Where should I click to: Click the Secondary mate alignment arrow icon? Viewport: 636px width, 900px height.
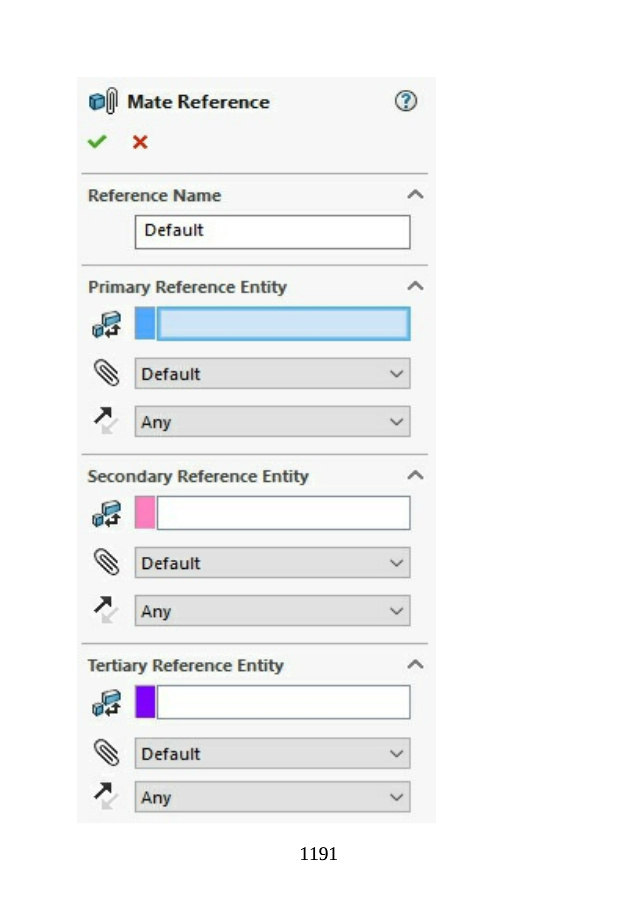[x=105, y=611]
